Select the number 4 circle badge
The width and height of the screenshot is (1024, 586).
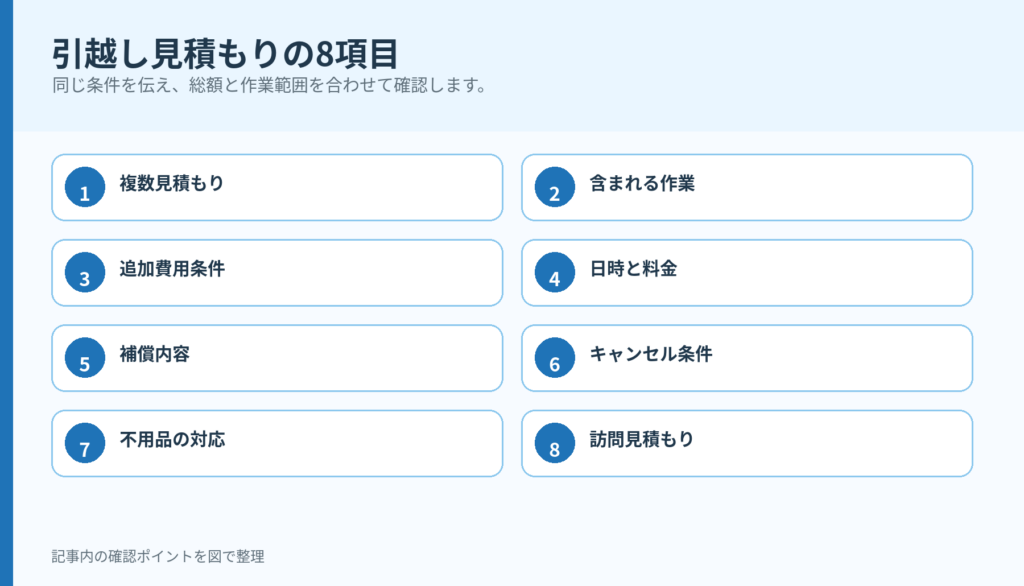pyautogui.click(x=554, y=272)
